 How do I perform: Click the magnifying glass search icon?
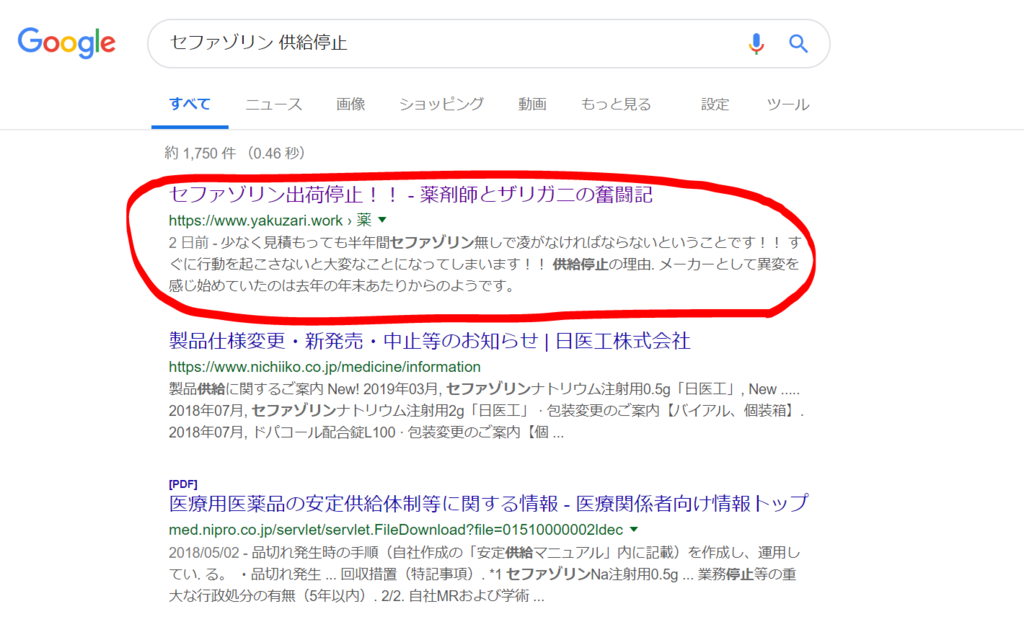(x=798, y=44)
